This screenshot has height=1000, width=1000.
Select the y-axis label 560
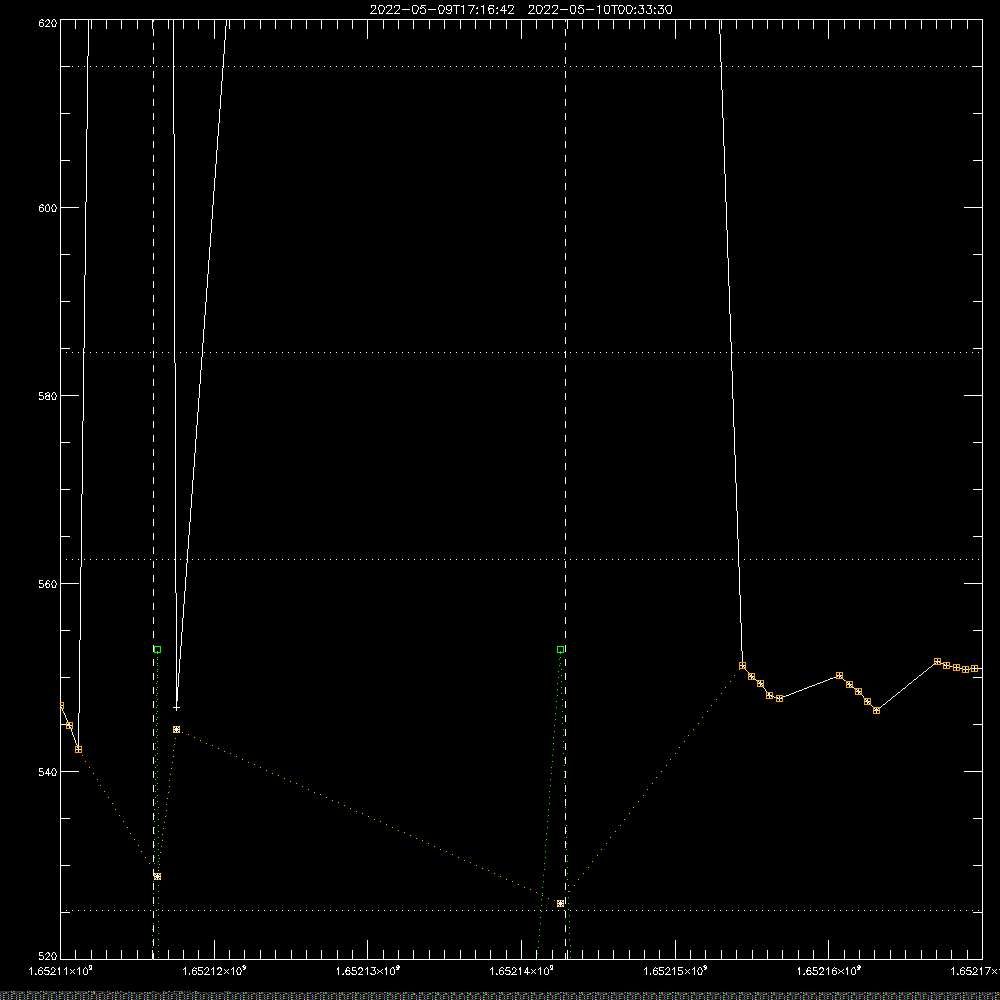tap(48, 584)
